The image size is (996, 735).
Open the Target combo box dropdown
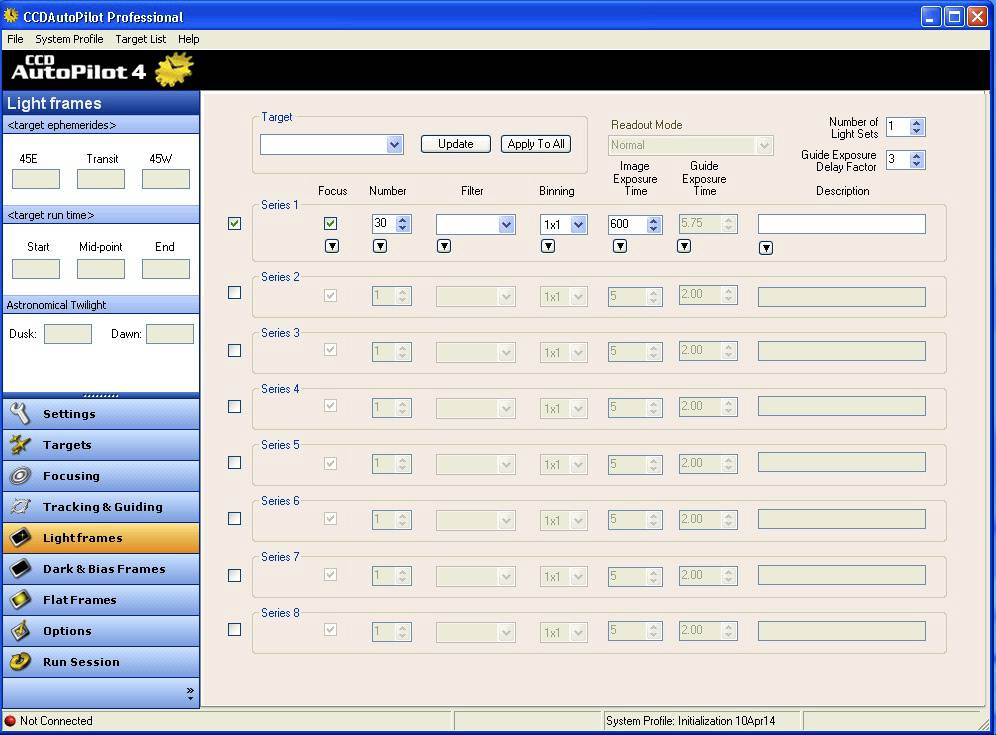tap(395, 143)
